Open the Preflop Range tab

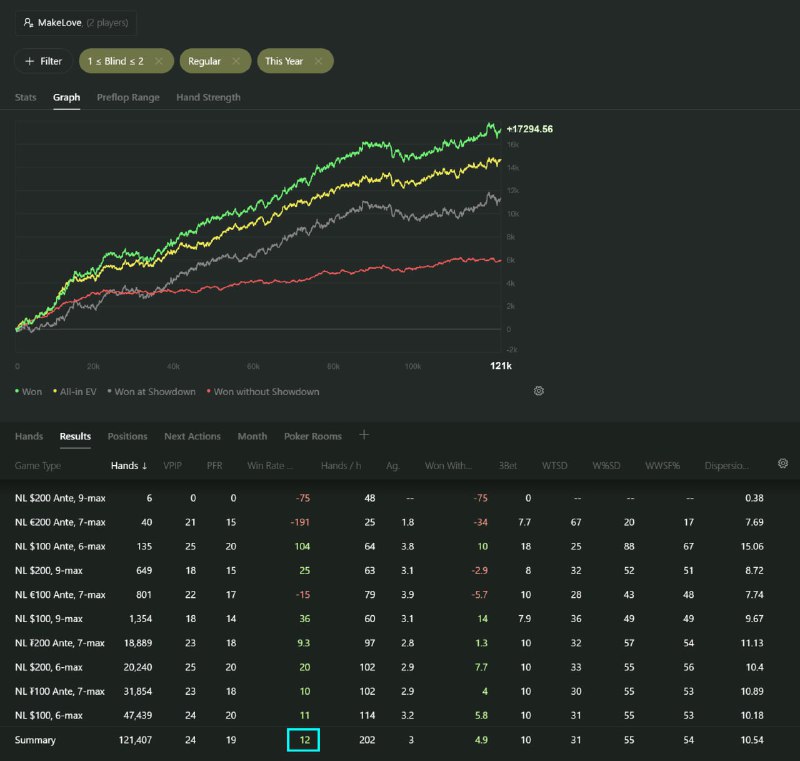[128, 97]
